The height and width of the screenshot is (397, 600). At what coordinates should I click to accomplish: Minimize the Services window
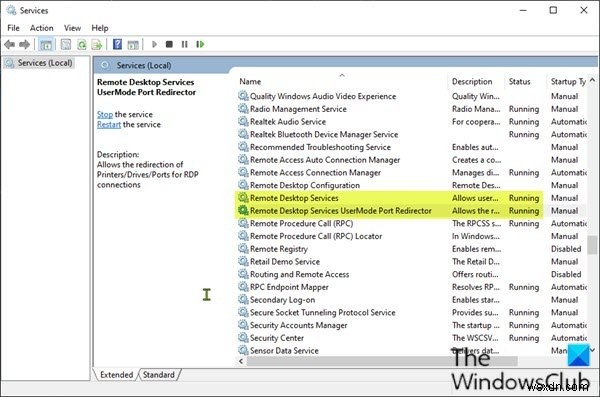tap(523, 10)
